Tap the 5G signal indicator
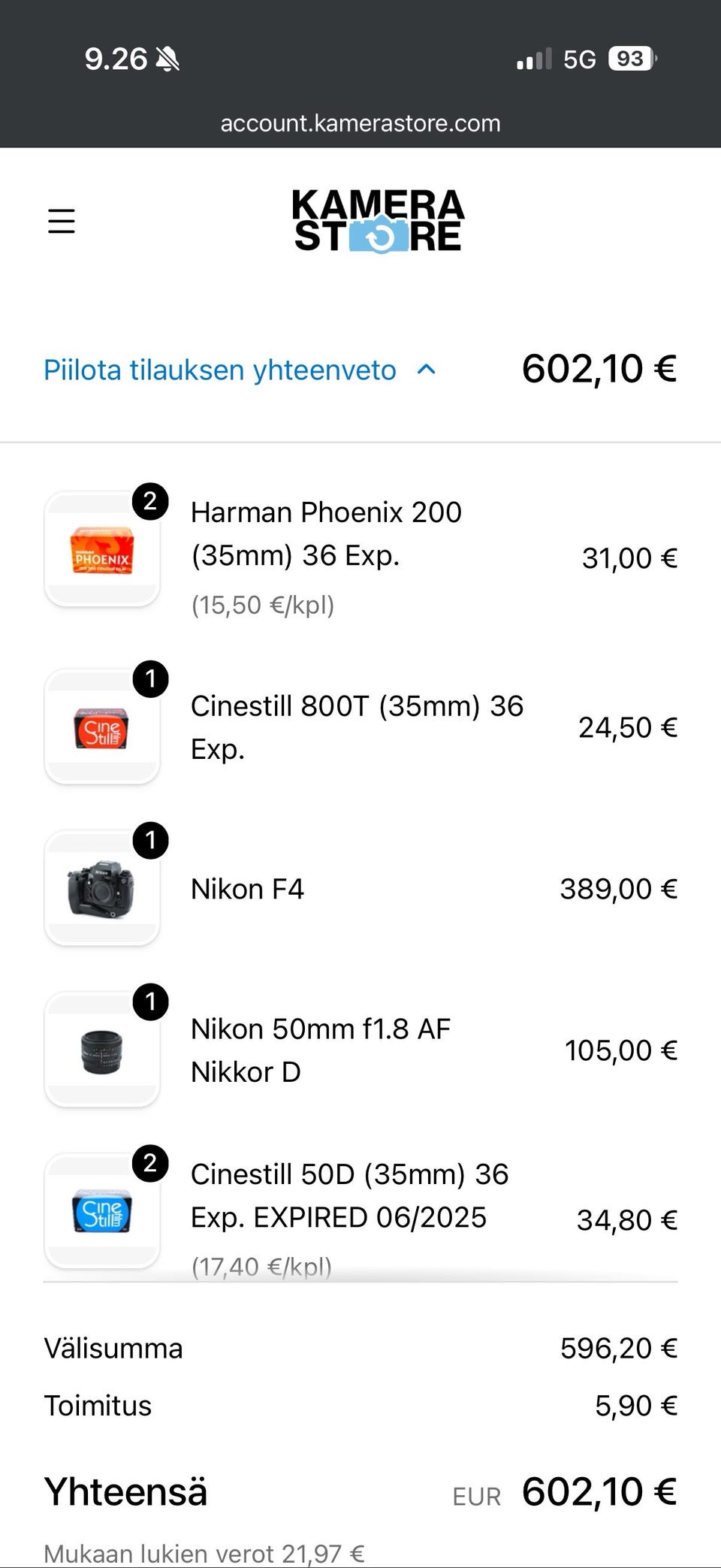The height and width of the screenshot is (1568, 721). click(579, 59)
